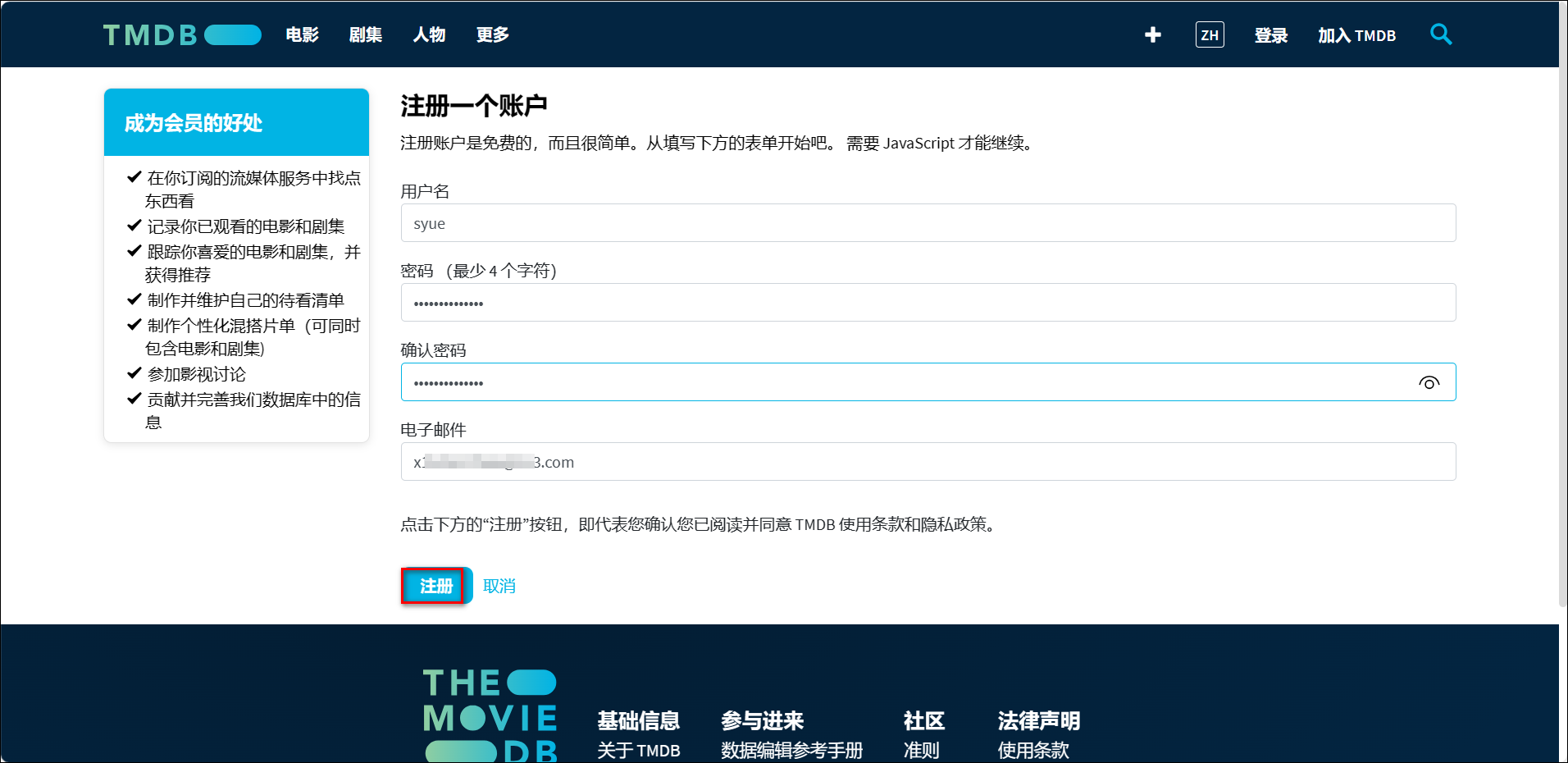Screen dimensions: 1568x763
Task: Click the 取消 link
Action: [x=499, y=586]
